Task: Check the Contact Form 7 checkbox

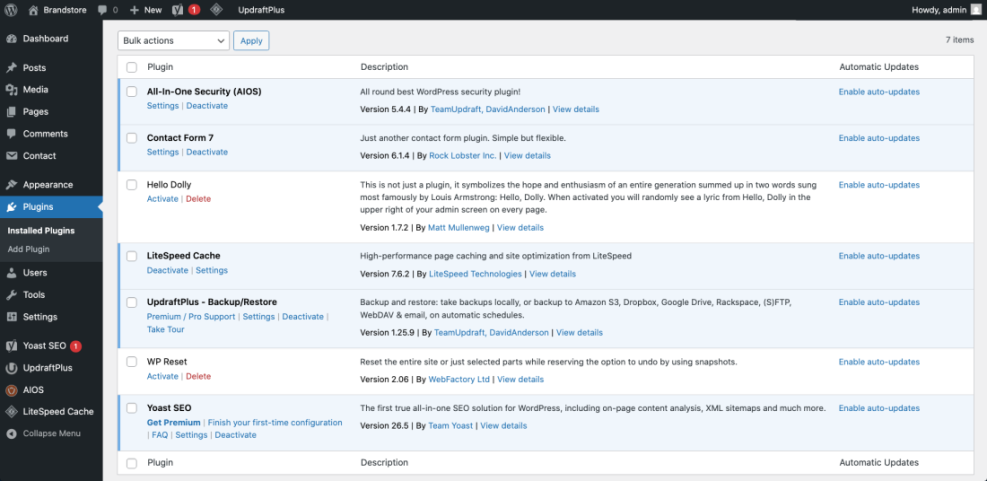Action: 132,138
